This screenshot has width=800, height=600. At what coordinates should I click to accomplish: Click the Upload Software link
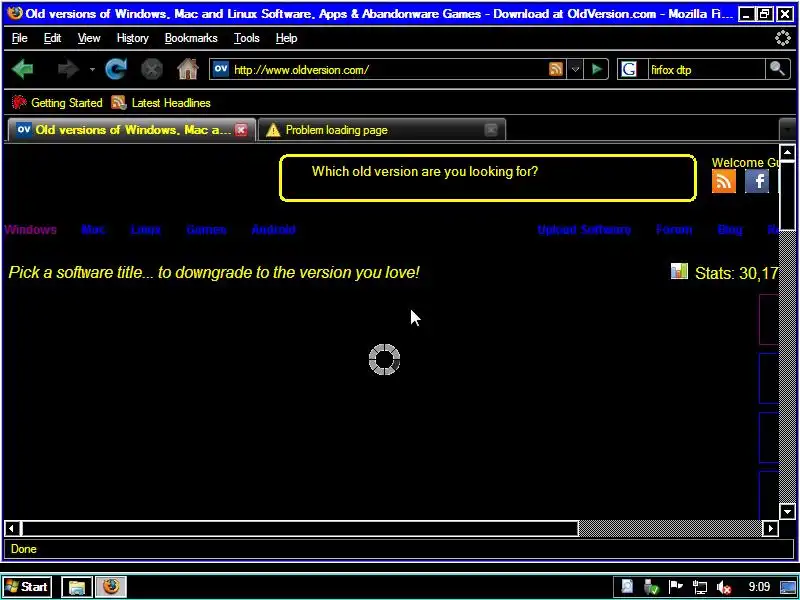click(584, 230)
